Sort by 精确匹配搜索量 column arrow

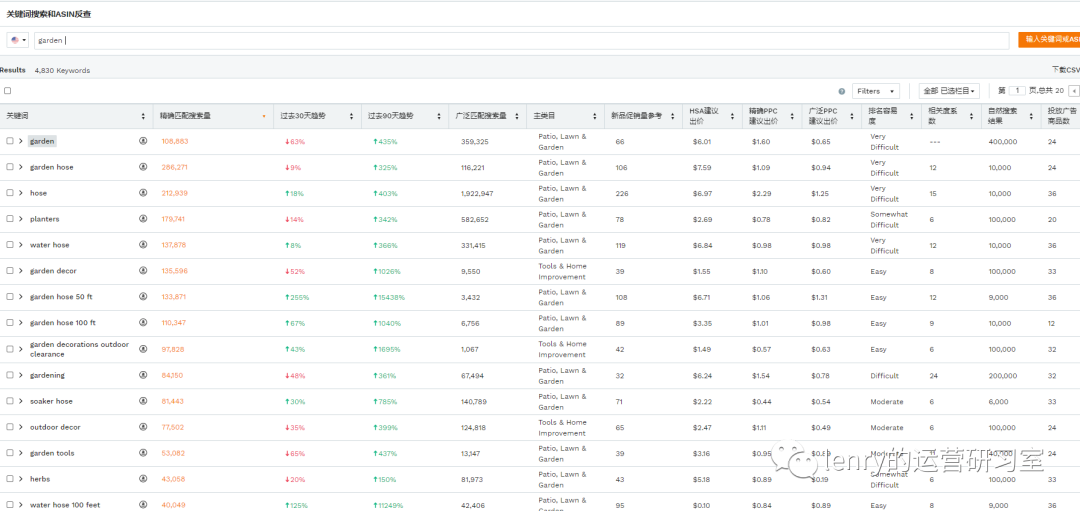tap(264, 116)
